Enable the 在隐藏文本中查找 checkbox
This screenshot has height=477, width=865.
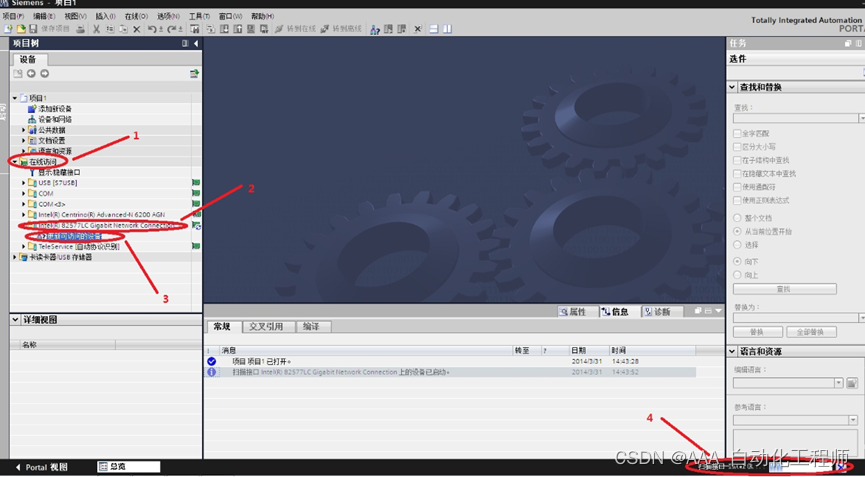tap(737, 173)
